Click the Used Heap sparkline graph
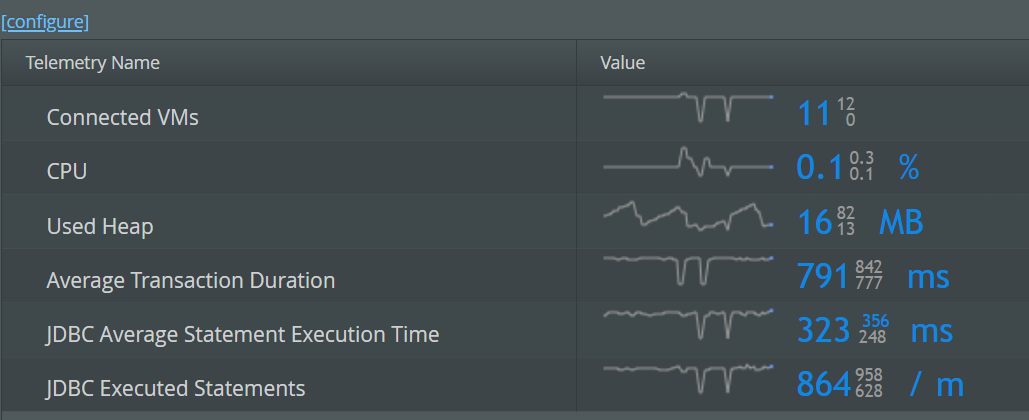Screen dimensions: 1029x420 click(688, 215)
